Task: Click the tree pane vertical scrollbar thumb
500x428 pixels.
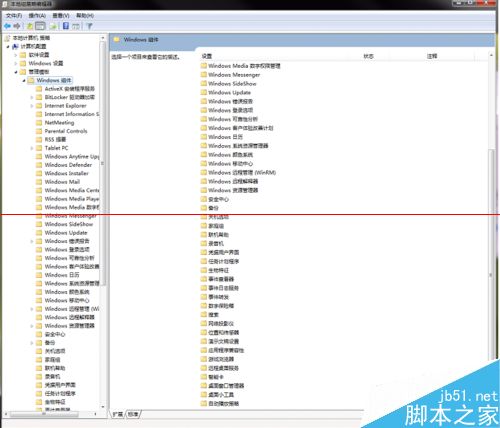Action: pos(103,163)
